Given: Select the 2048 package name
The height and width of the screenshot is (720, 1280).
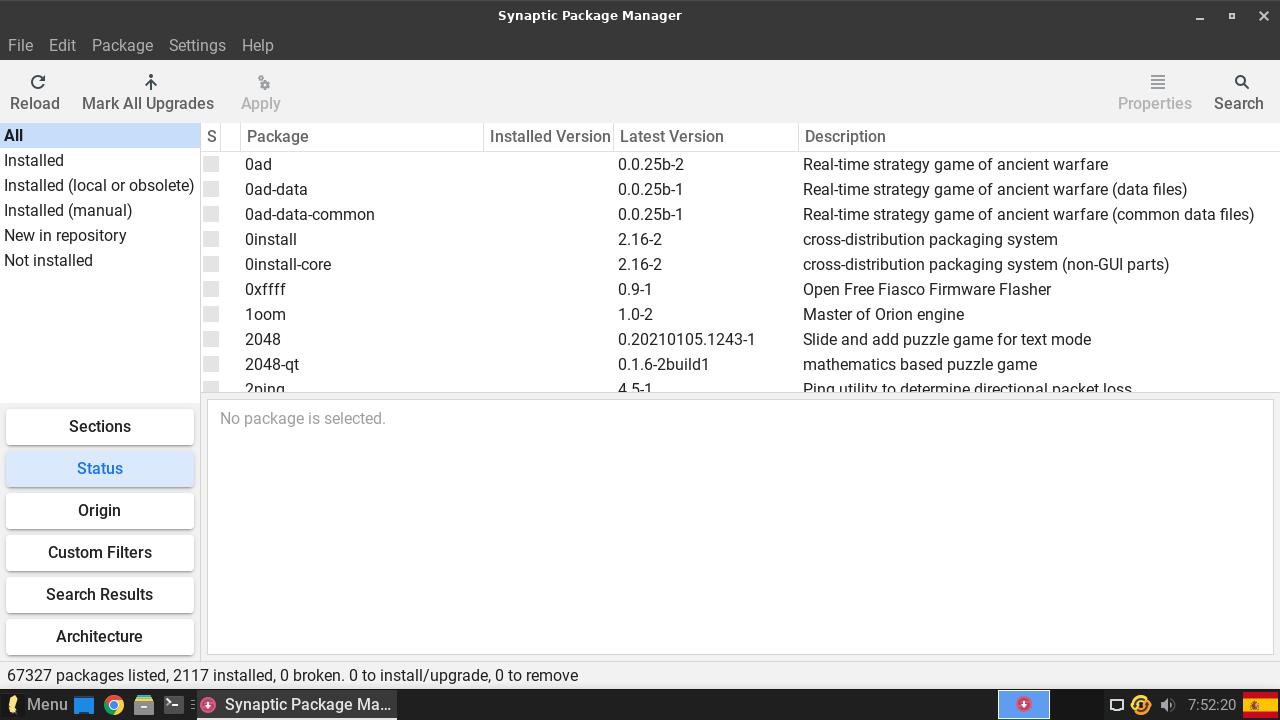Looking at the screenshot, I should point(263,339).
